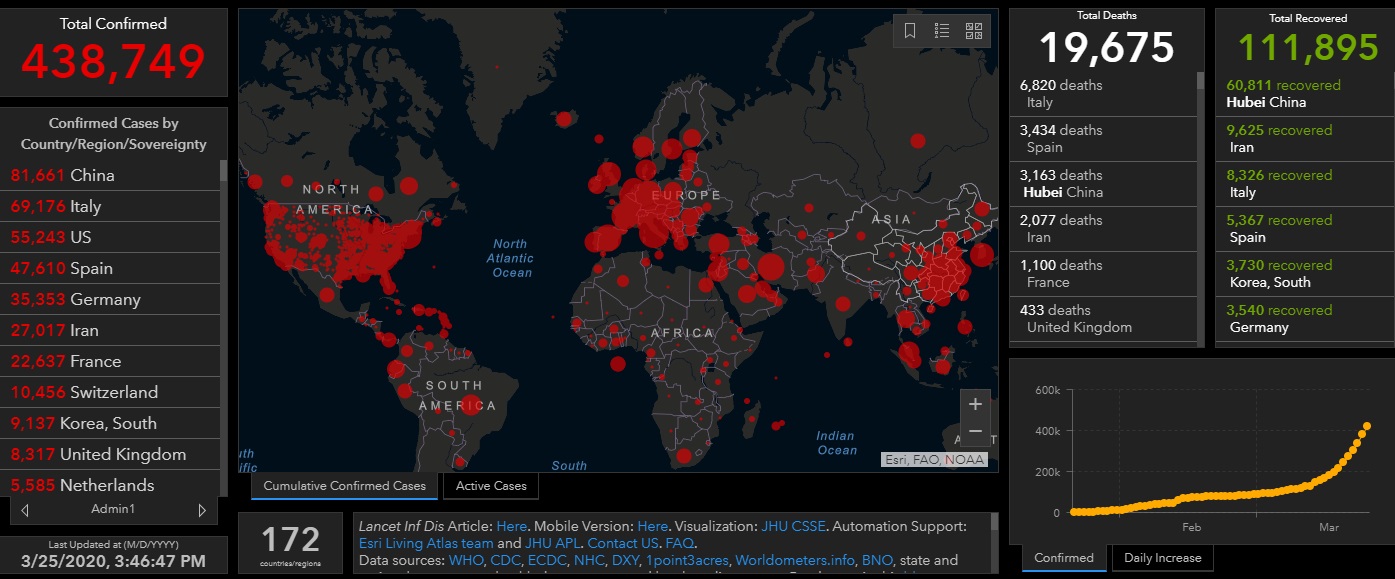The image size is (1395, 579).
Task: Click the confirmed cases list scrollbar
Action: click(x=223, y=300)
